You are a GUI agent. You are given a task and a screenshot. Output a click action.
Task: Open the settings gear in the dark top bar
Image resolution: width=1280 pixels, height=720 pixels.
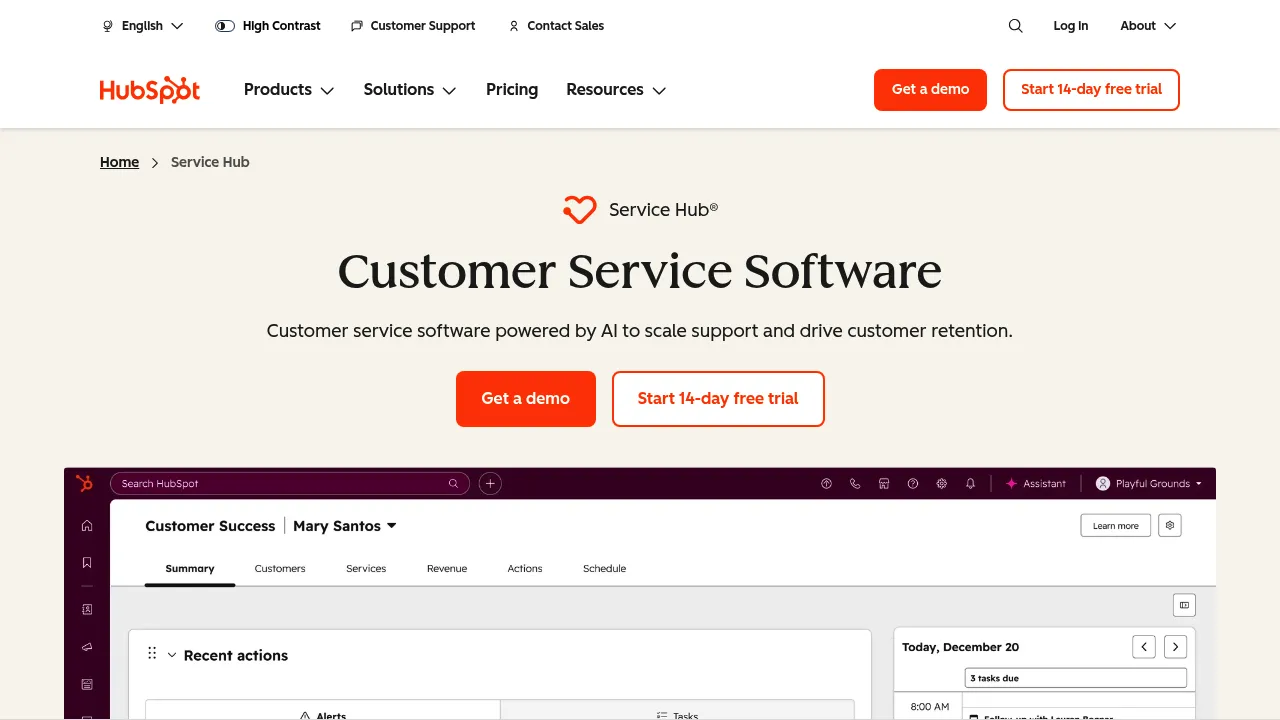point(942,483)
